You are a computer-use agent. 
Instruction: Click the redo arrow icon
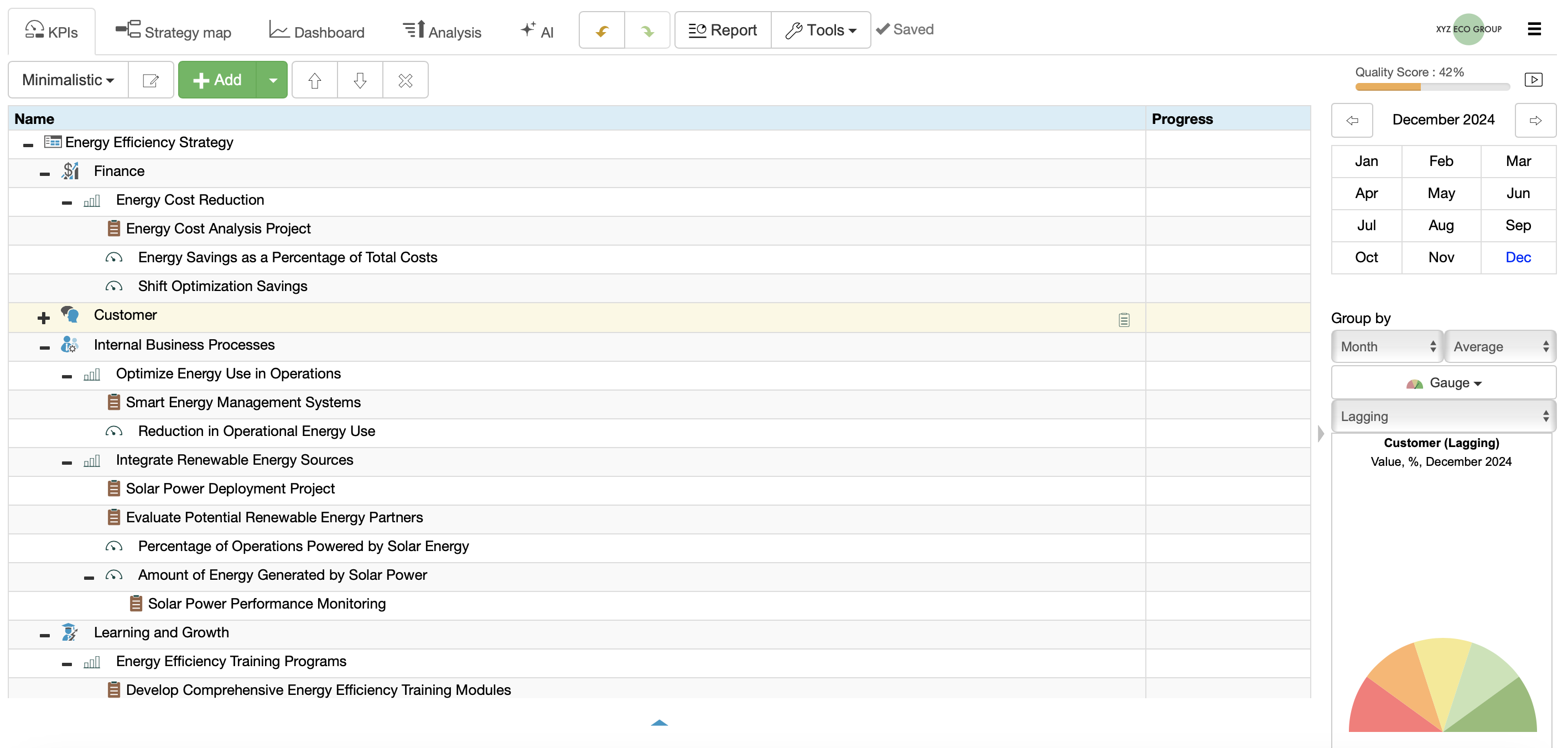tap(647, 30)
